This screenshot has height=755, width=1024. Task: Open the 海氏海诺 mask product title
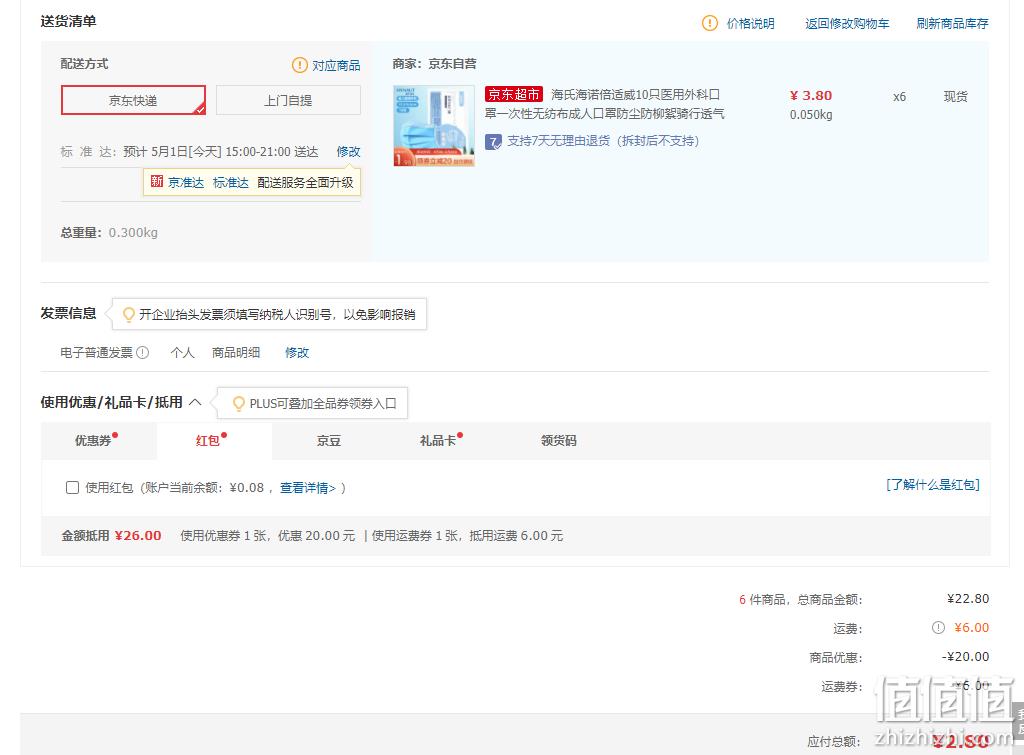(x=605, y=104)
